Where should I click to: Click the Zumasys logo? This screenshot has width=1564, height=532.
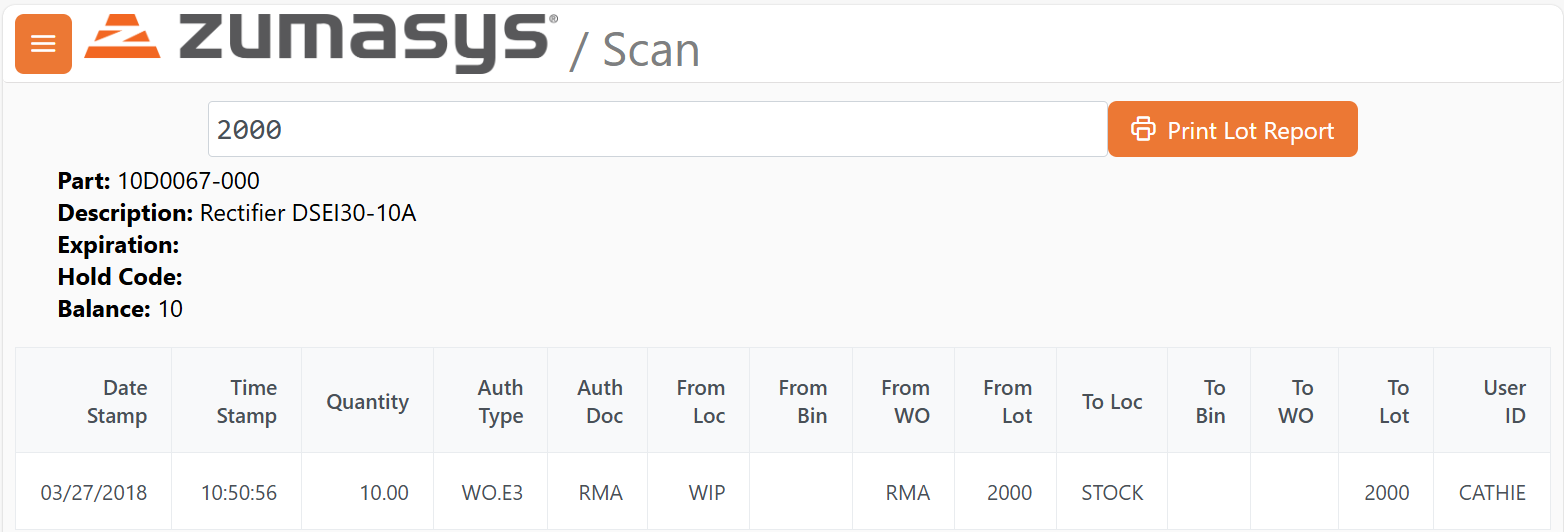pyautogui.click(x=320, y=42)
